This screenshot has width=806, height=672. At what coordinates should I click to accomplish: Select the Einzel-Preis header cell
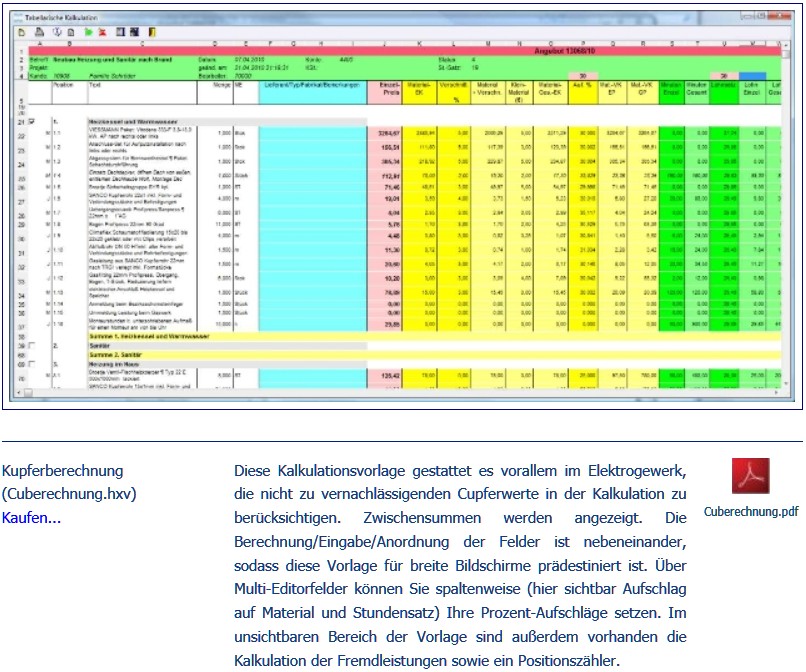385,93
